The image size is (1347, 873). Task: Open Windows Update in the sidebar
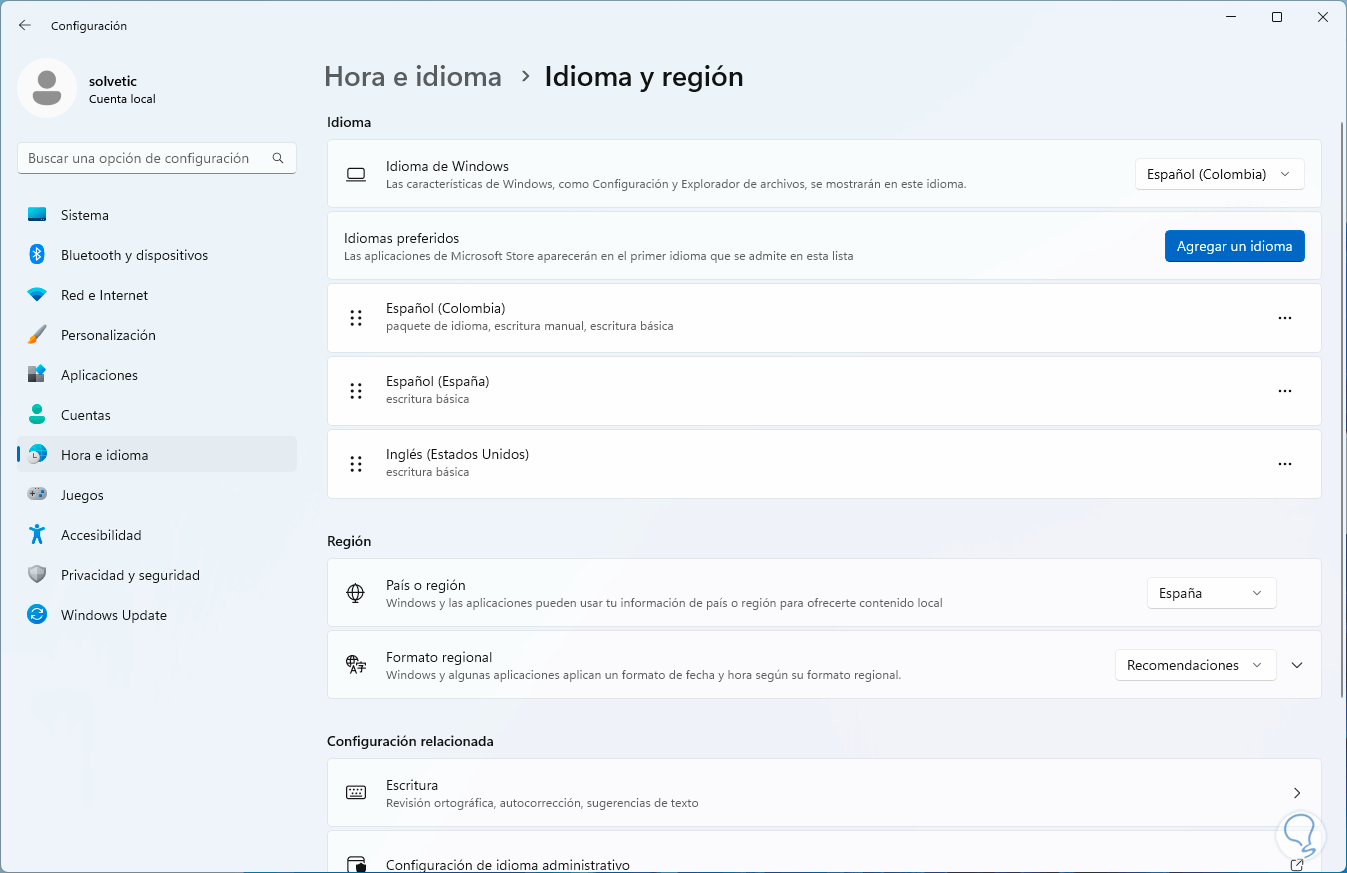coord(113,615)
